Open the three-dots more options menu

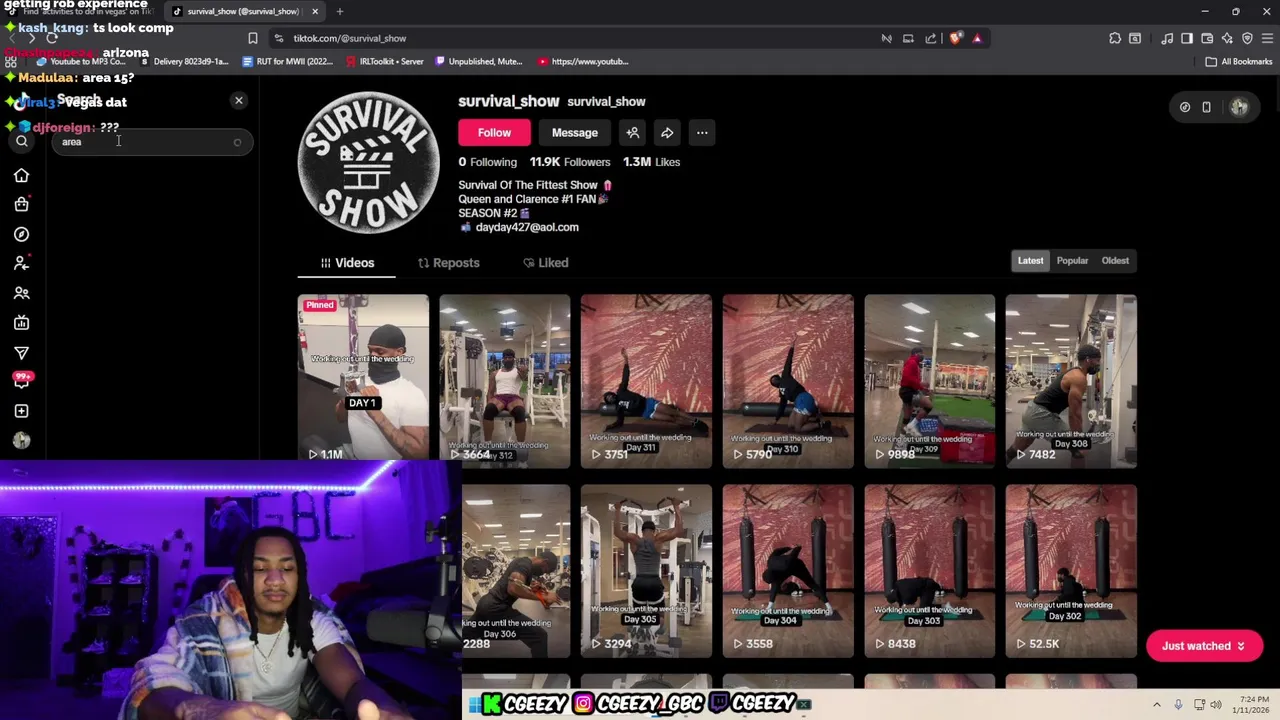tap(702, 132)
